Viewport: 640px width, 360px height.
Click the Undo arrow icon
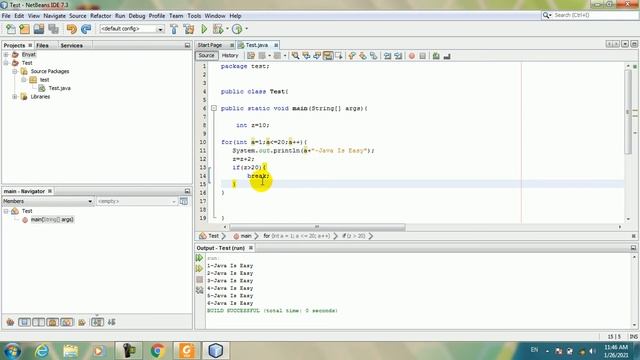coord(71,29)
